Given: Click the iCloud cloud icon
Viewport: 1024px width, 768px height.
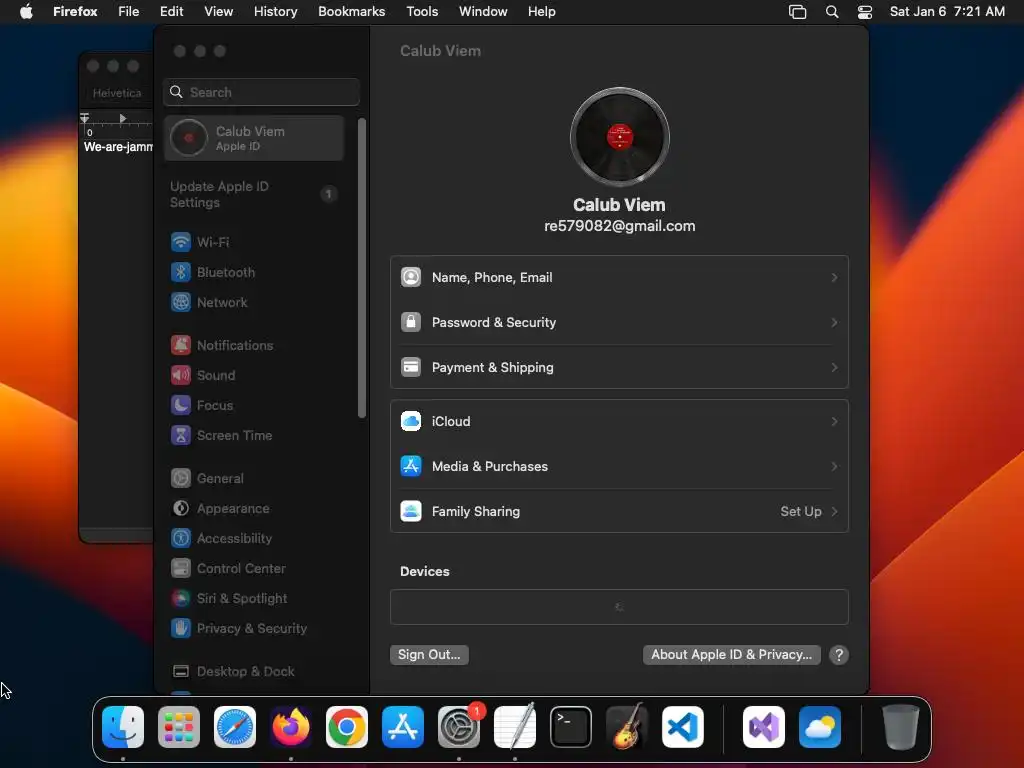Looking at the screenshot, I should (x=411, y=422).
